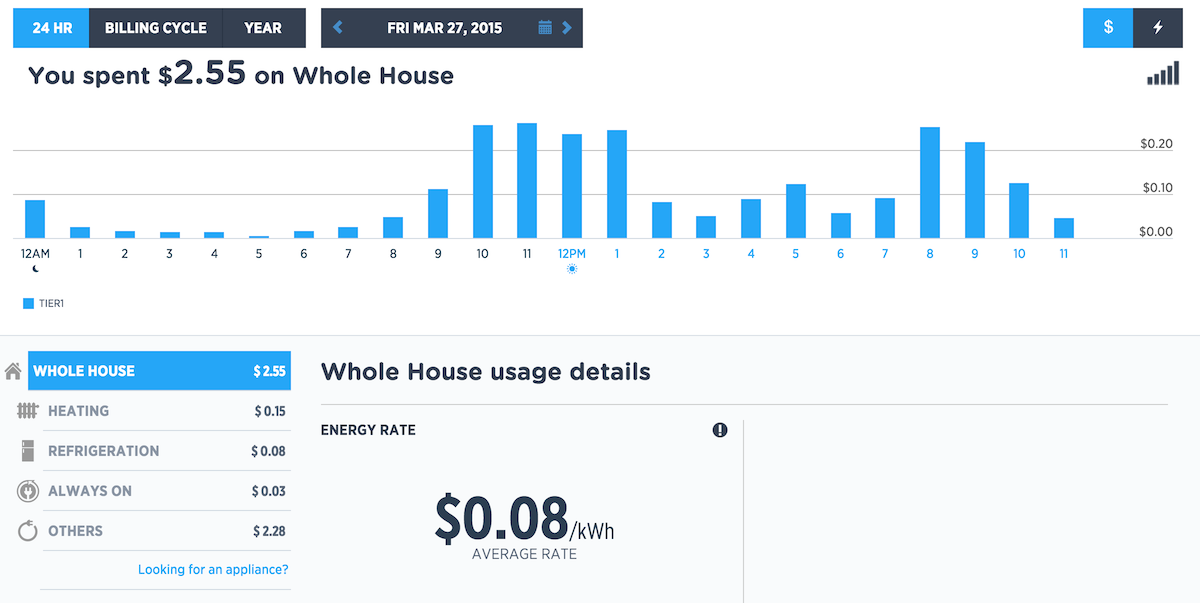Screen dimensions: 1200x603
Task: Click the house icon beside Whole House
Action: [13, 371]
